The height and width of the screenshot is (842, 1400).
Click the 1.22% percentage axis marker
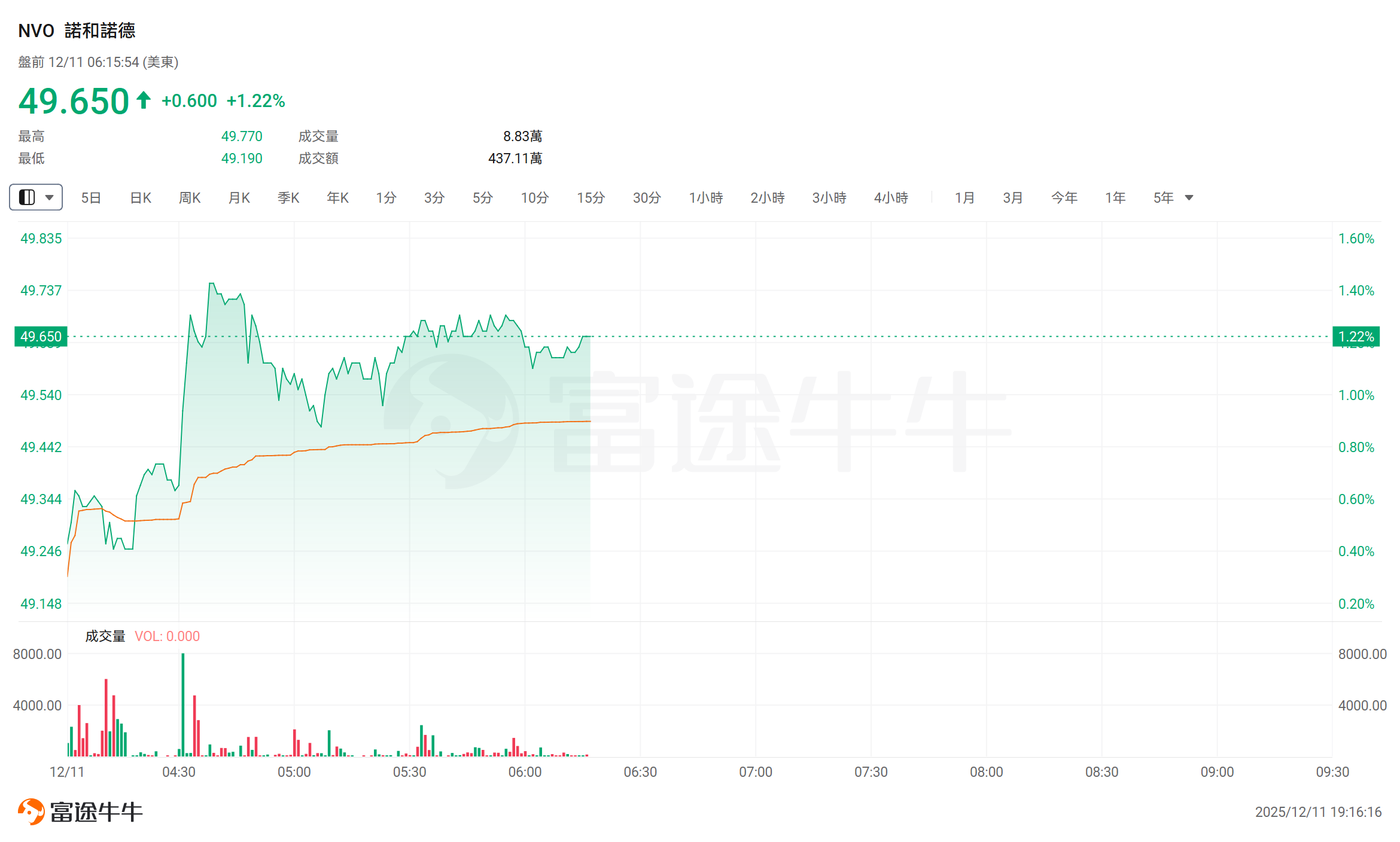pyautogui.click(x=1356, y=337)
